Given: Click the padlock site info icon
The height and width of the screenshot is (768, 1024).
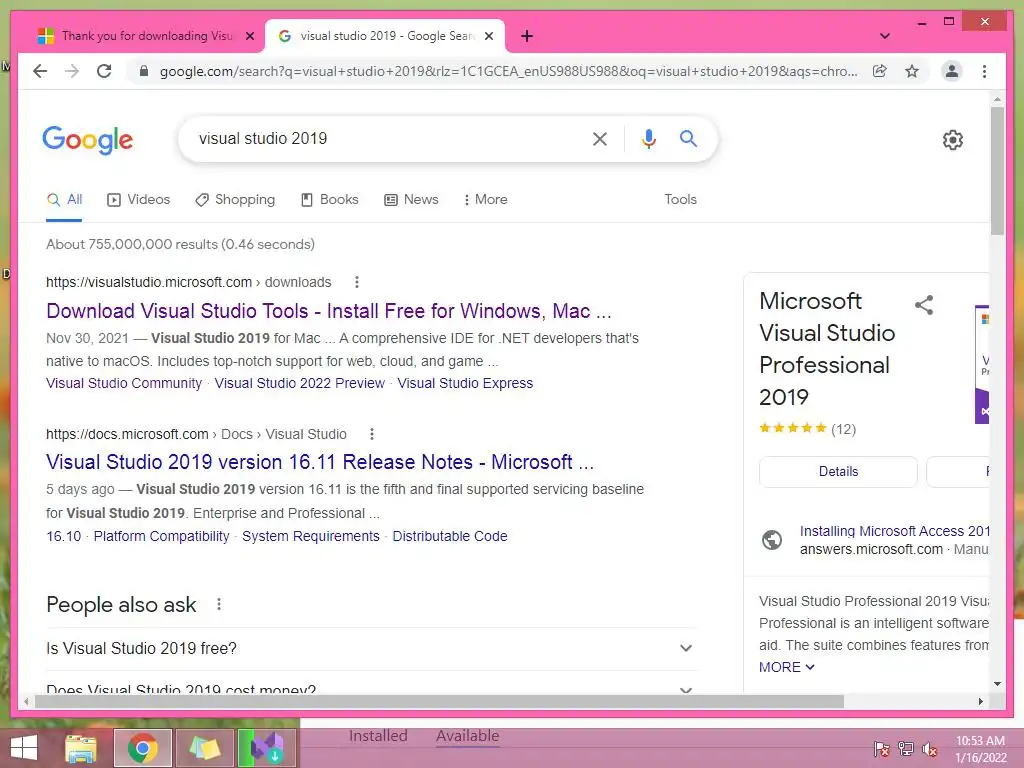Looking at the screenshot, I should point(144,71).
